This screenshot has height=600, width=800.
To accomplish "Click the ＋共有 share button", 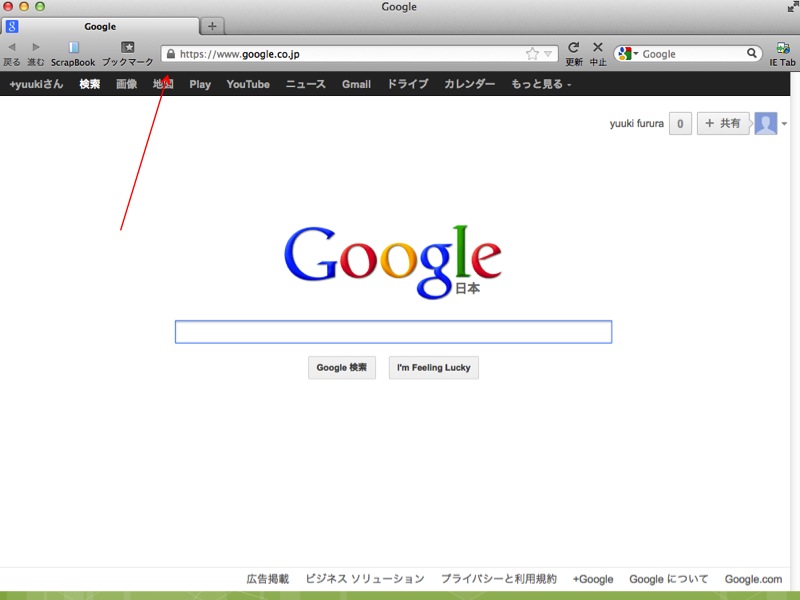I will [x=723, y=123].
